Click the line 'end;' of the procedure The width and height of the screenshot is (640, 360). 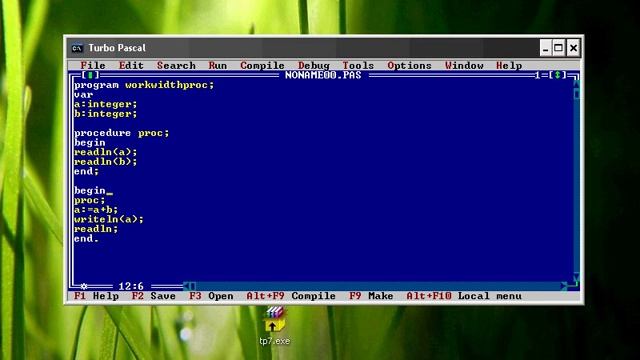pyautogui.click(x=87, y=171)
